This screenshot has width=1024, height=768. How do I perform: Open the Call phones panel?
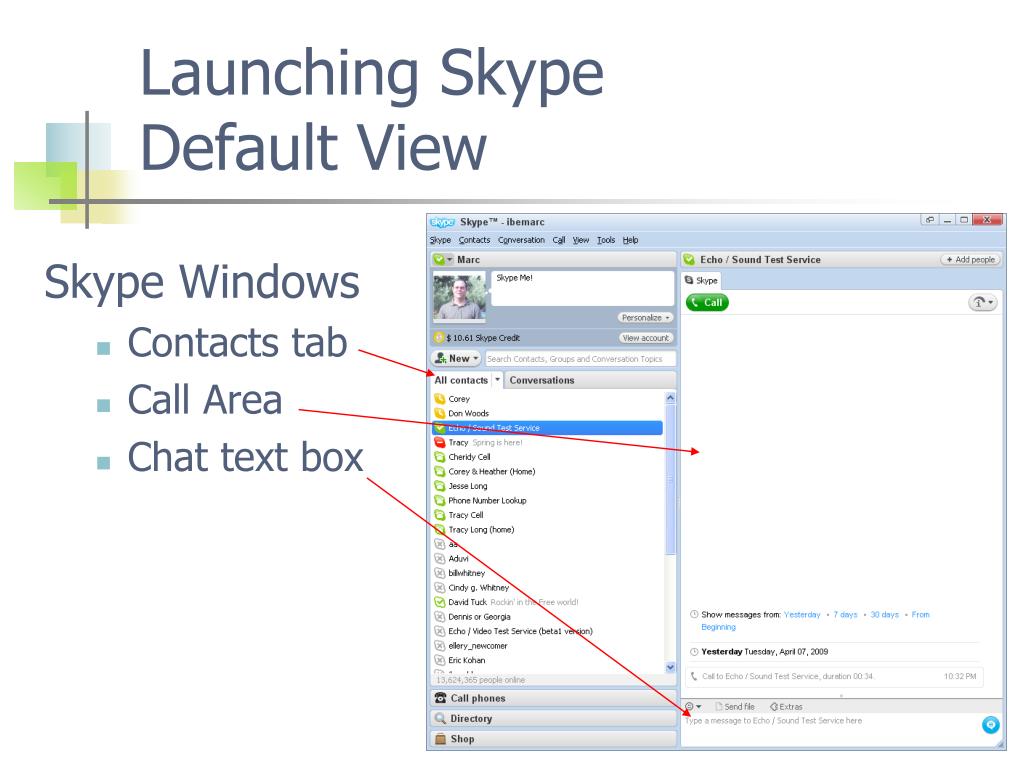click(x=553, y=698)
